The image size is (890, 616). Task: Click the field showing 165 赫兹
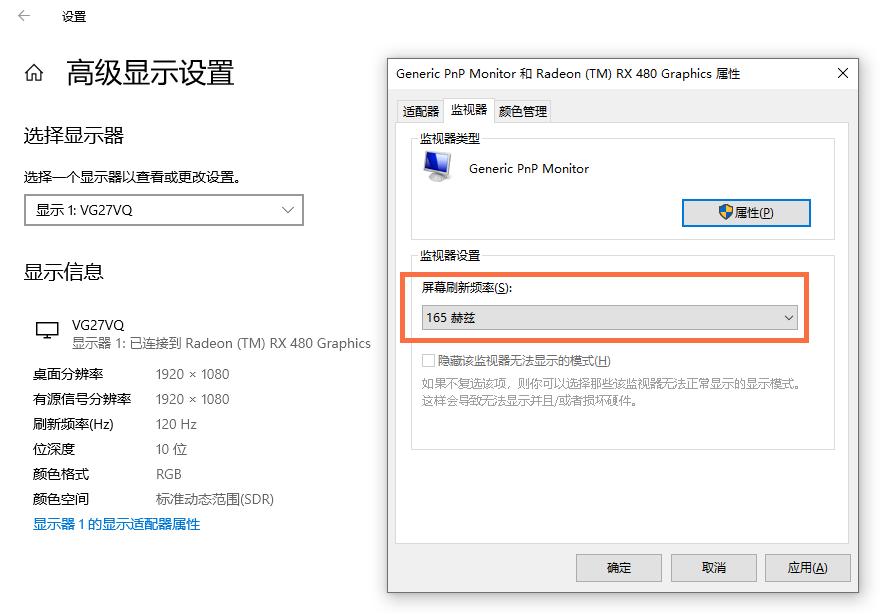[610, 317]
